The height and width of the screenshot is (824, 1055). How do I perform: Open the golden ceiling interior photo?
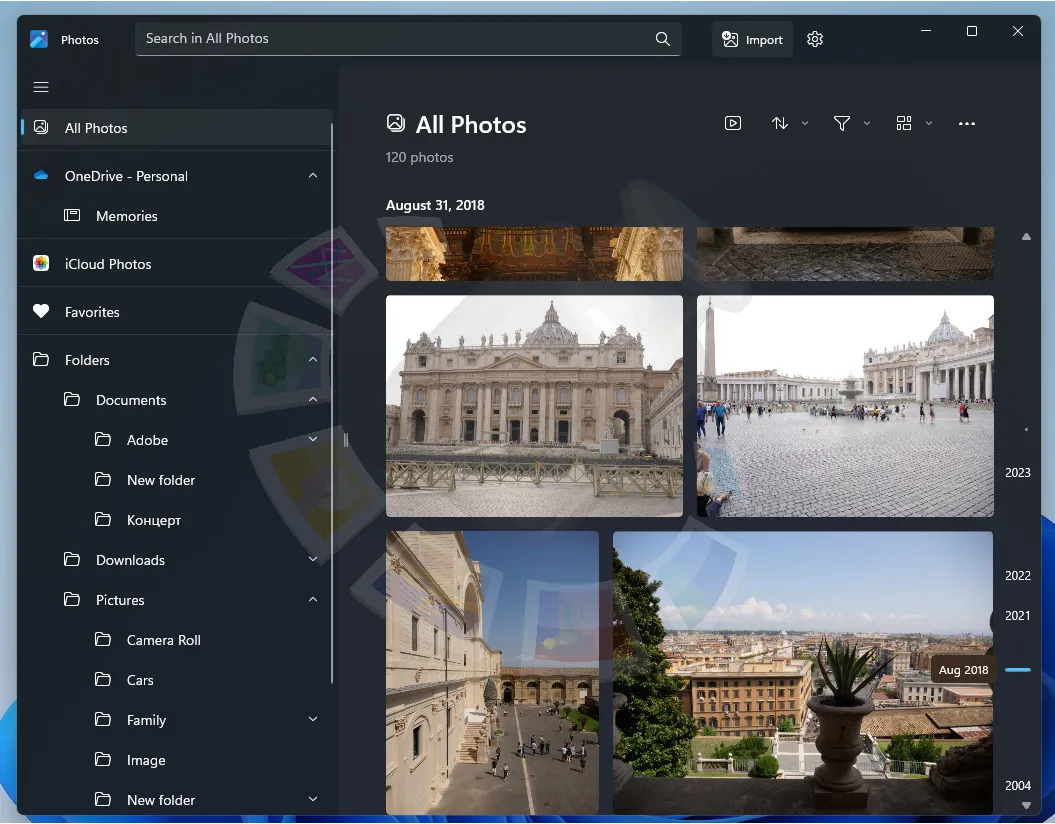(534, 254)
